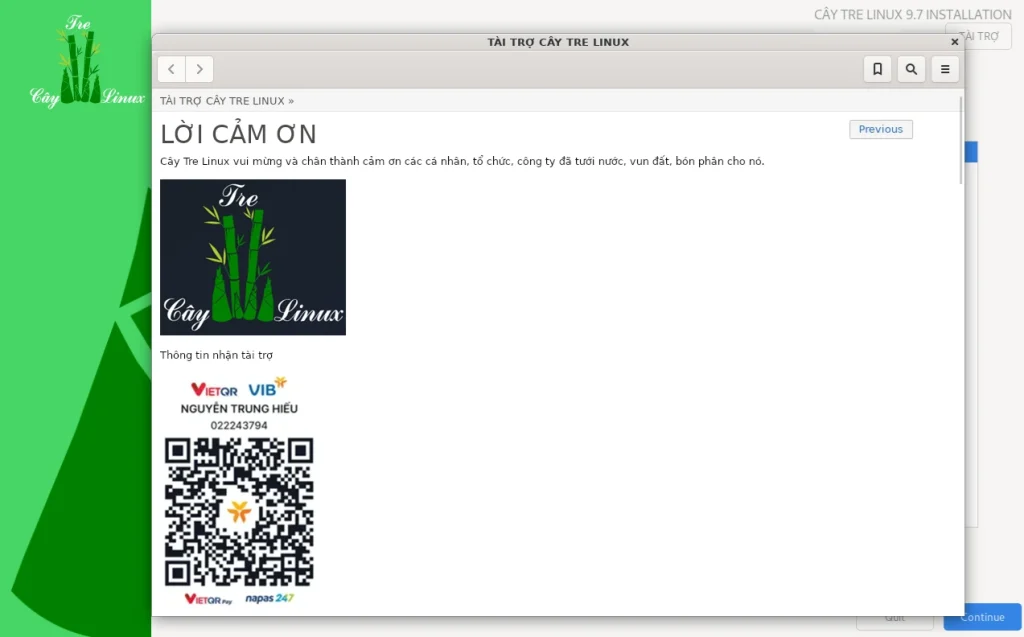Viewport: 1024px width, 637px height.
Task: Click the VietQR logo above the name
Action: click(214, 389)
